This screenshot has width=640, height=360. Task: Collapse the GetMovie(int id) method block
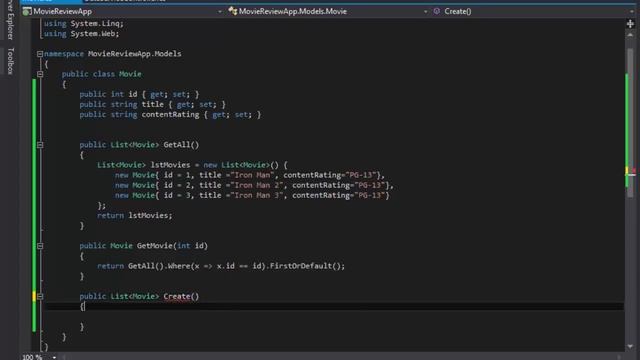[40, 246]
